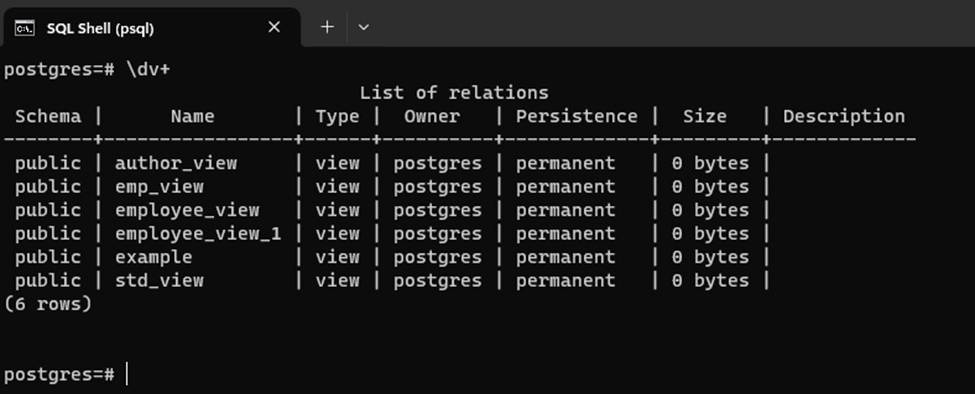This screenshot has width=975, height=394.
Task: Click the employee_view row name
Action: [x=187, y=211]
